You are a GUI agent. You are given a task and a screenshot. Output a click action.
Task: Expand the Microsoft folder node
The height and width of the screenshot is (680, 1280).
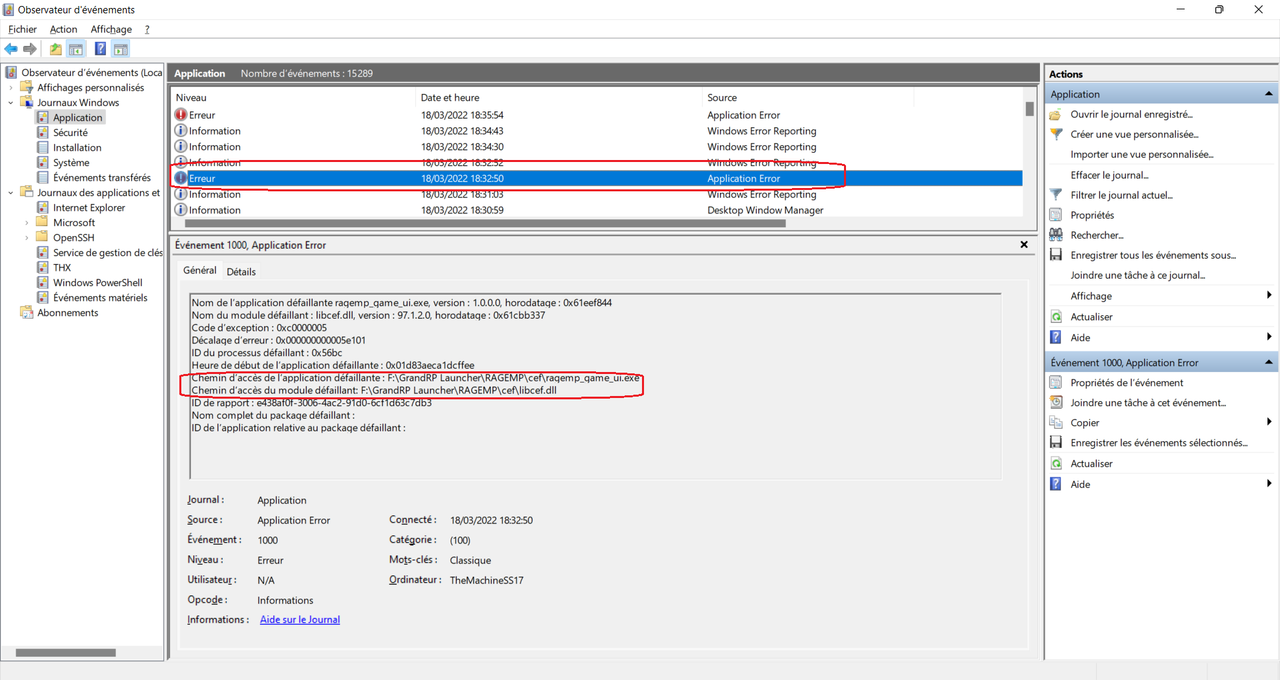[x=27, y=222]
